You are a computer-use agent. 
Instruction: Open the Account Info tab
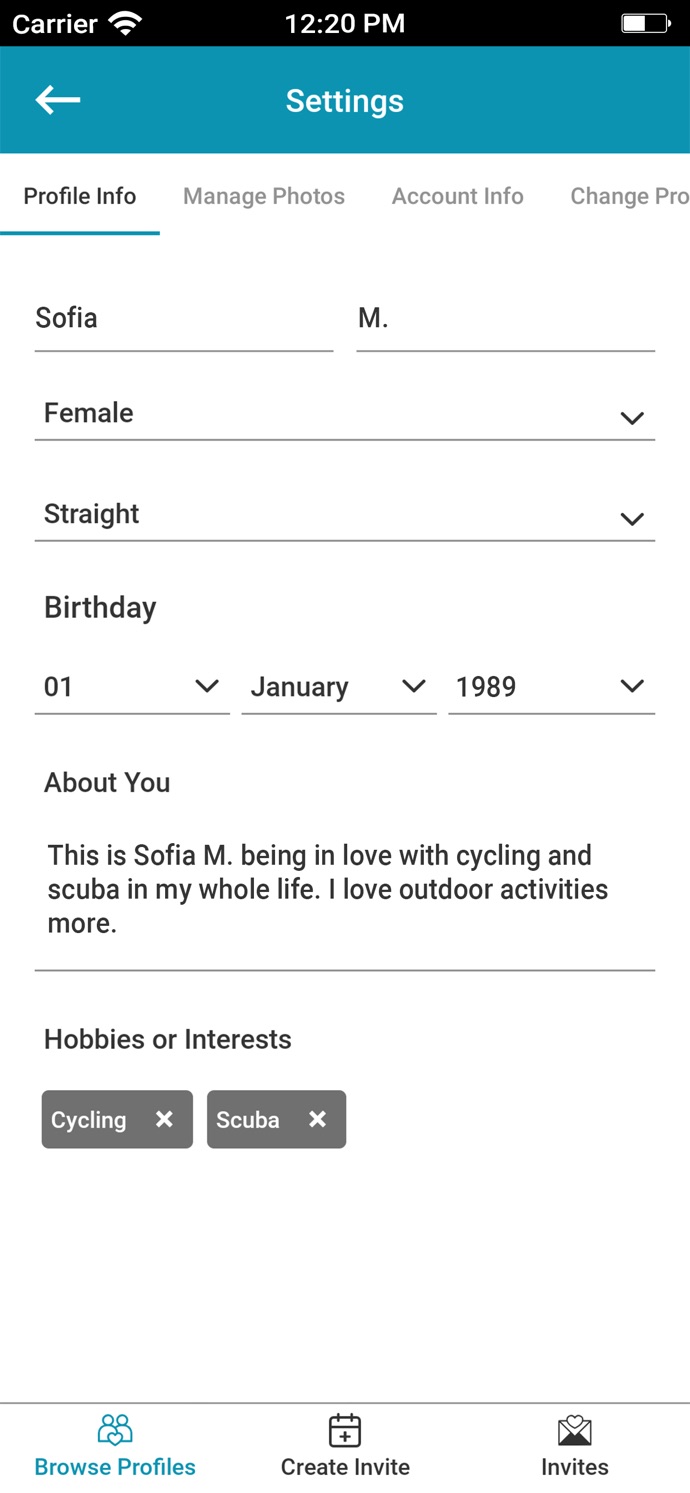pyautogui.click(x=457, y=196)
